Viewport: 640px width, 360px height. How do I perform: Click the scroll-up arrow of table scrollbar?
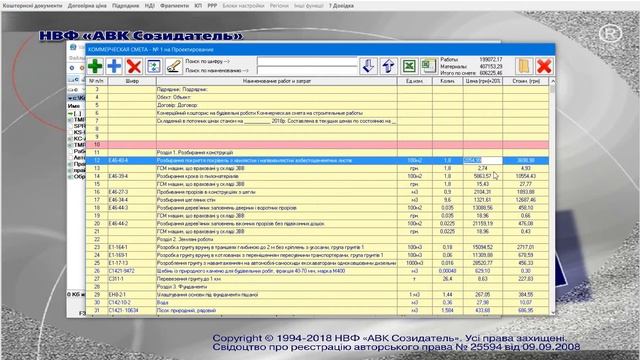point(553,82)
